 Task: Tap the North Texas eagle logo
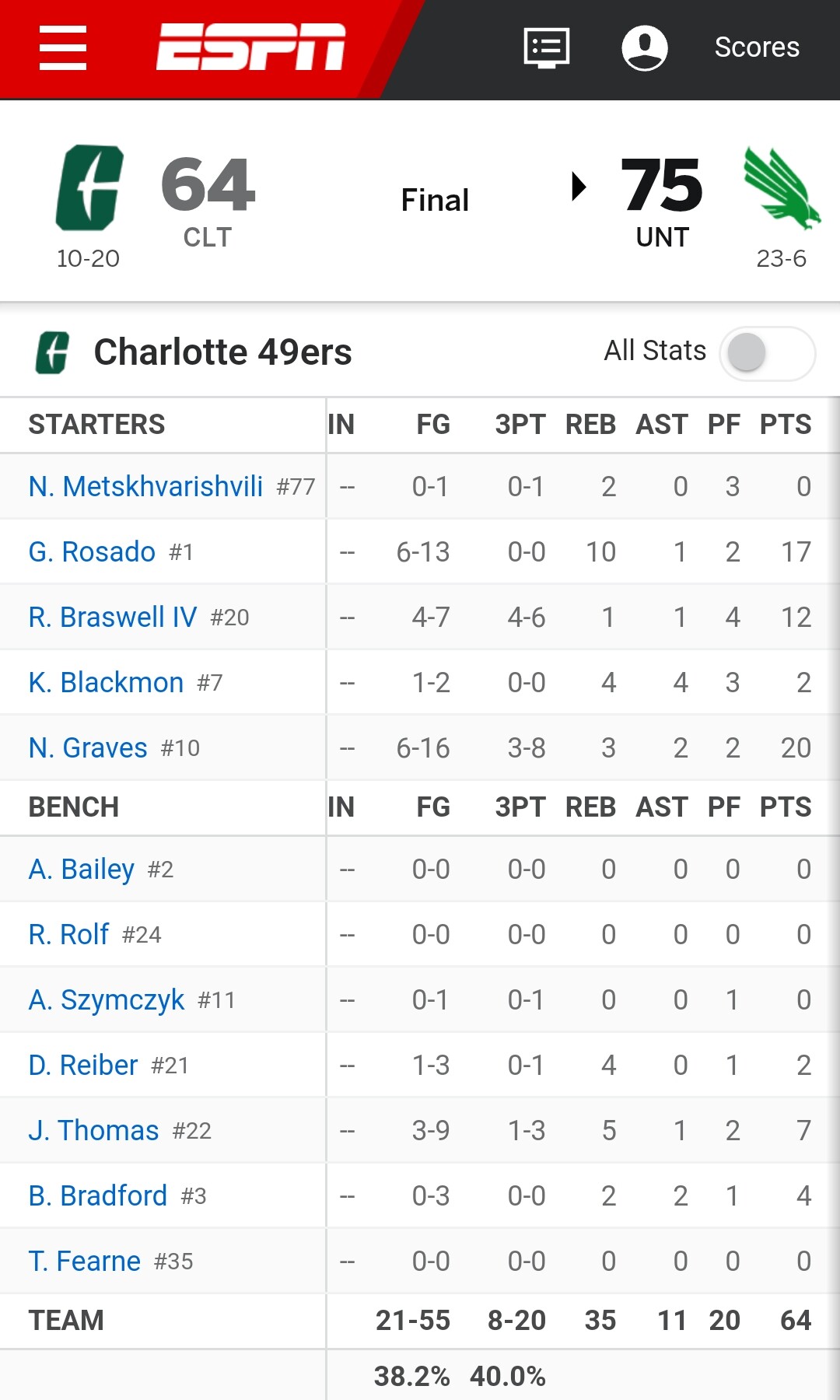coord(782,187)
